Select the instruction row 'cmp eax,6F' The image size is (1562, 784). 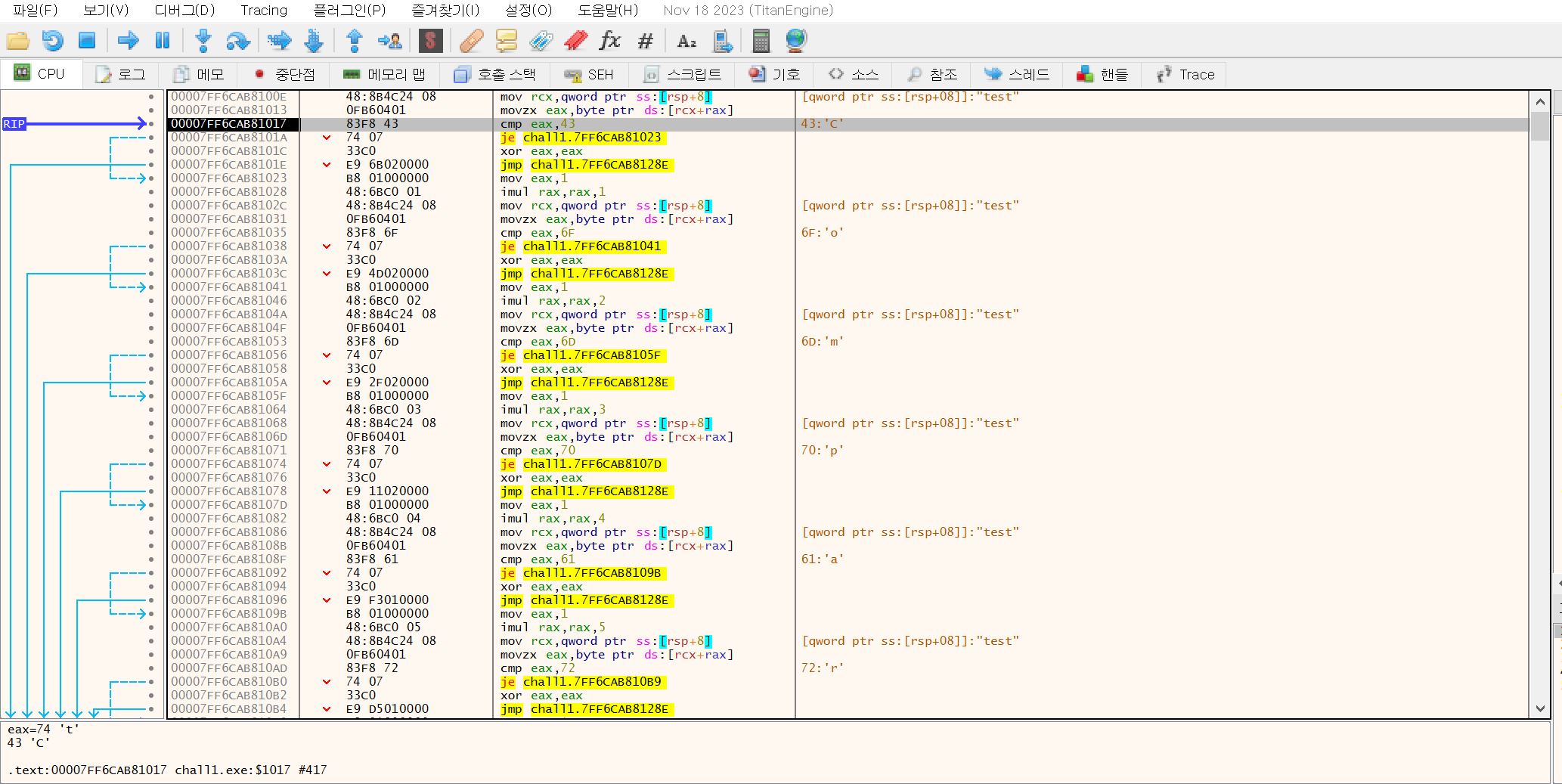coord(847,233)
